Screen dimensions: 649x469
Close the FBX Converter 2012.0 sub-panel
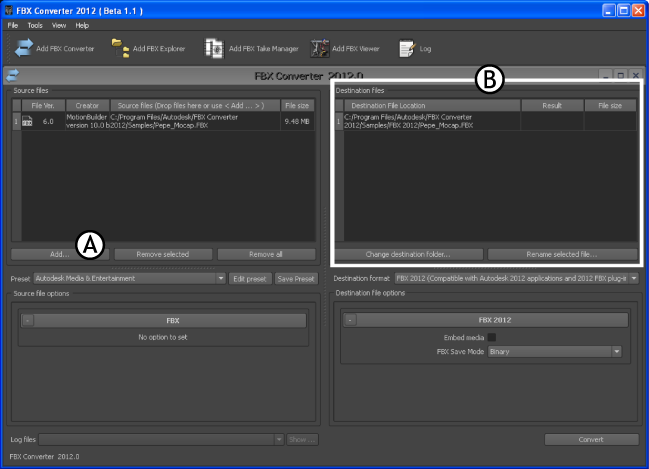(636, 75)
